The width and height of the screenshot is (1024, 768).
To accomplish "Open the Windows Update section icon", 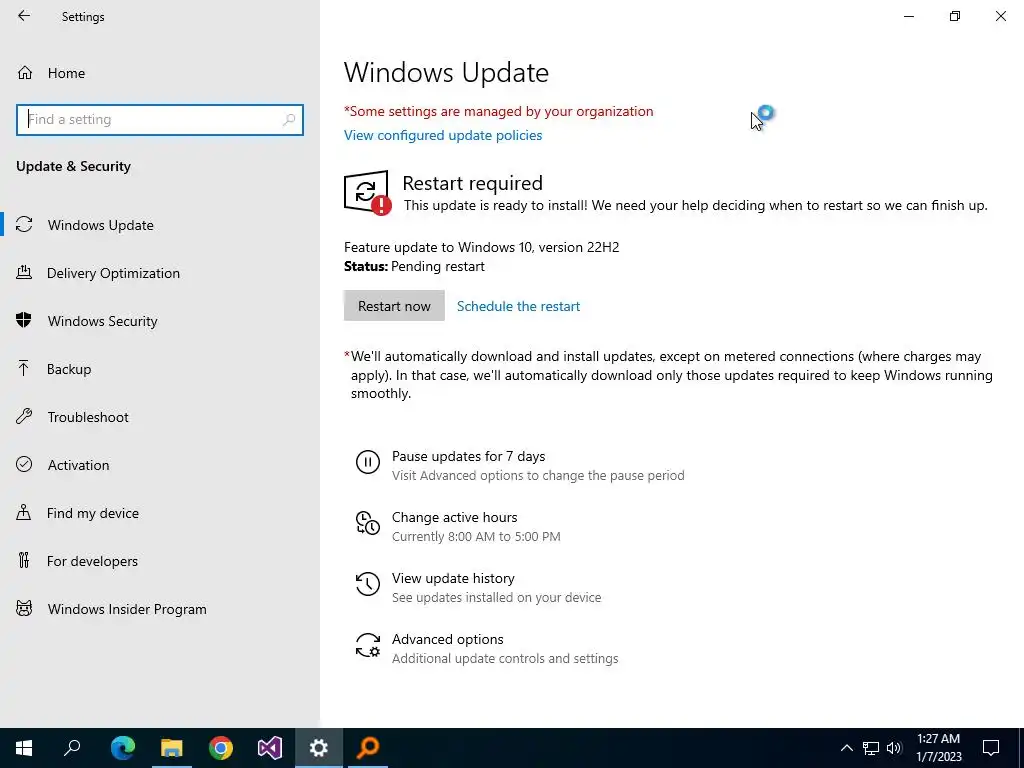I will (24, 225).
